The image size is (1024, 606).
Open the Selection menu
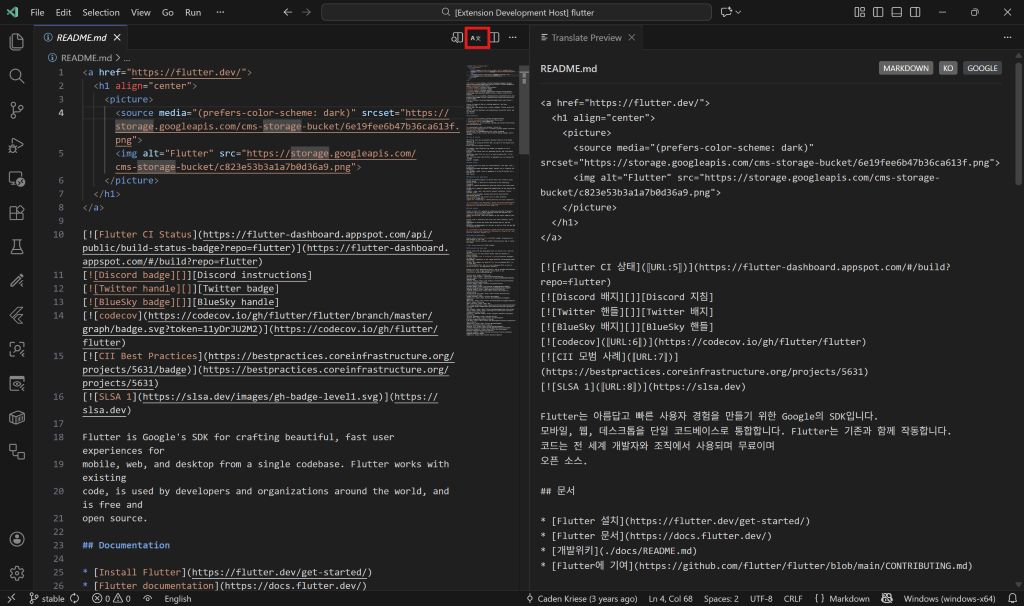point(101,12)
